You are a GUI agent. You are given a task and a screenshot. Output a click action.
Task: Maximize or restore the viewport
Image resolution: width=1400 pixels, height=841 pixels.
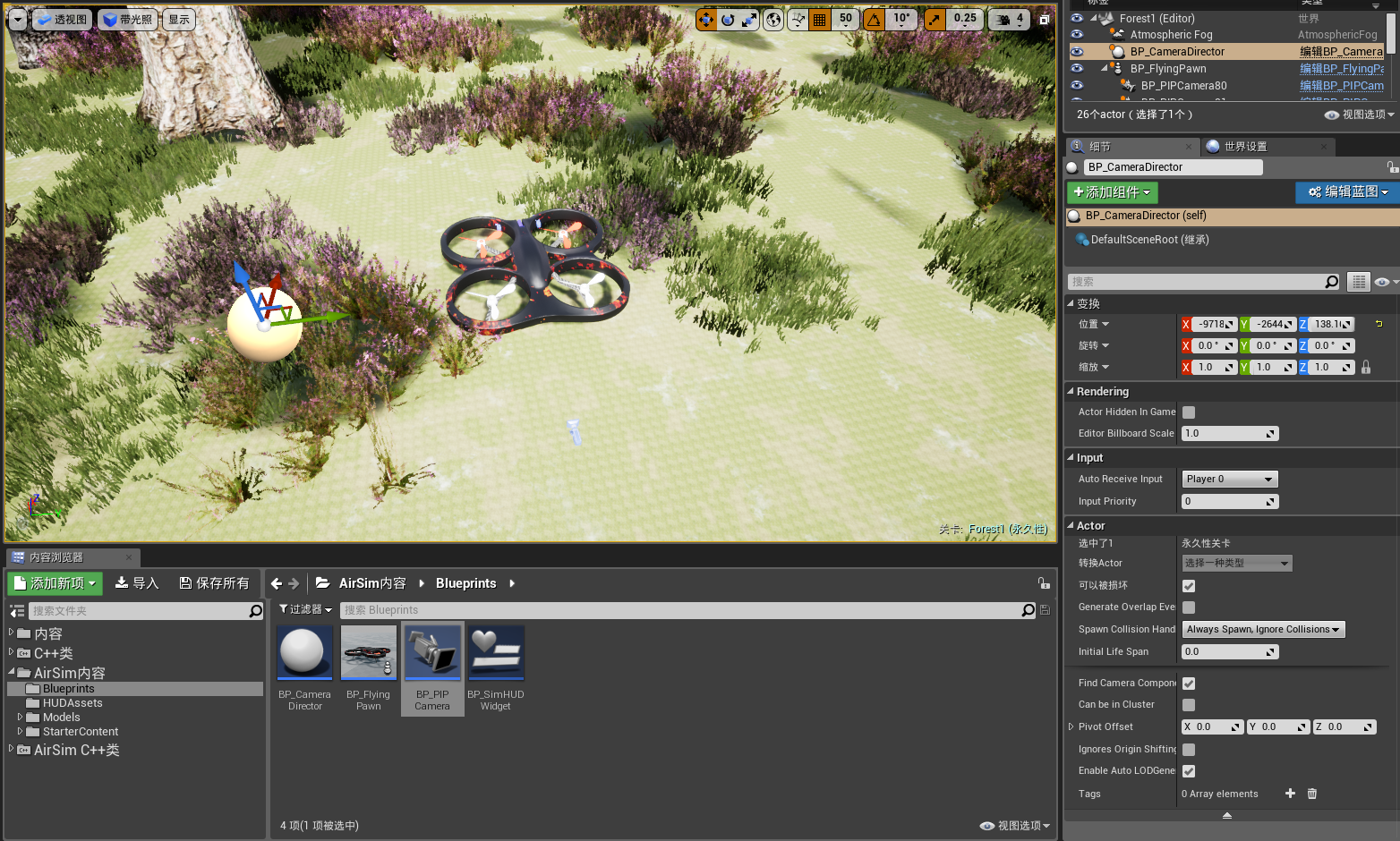1044,19
